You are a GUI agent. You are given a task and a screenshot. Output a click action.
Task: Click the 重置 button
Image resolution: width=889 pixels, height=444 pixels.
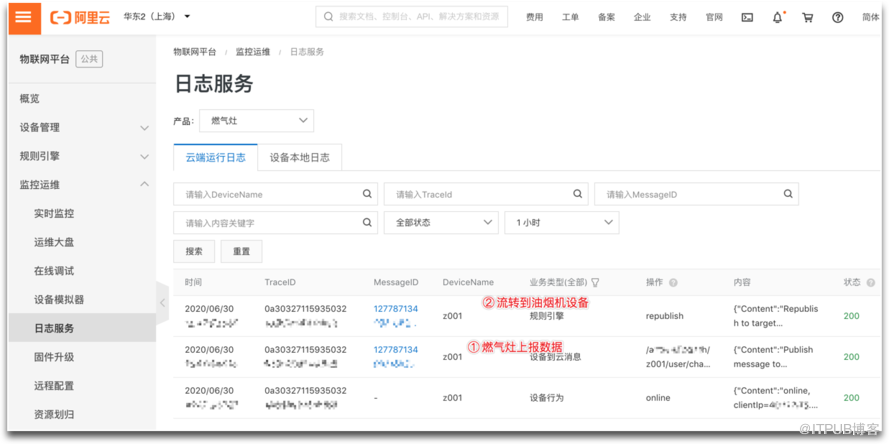click(241, 252)
